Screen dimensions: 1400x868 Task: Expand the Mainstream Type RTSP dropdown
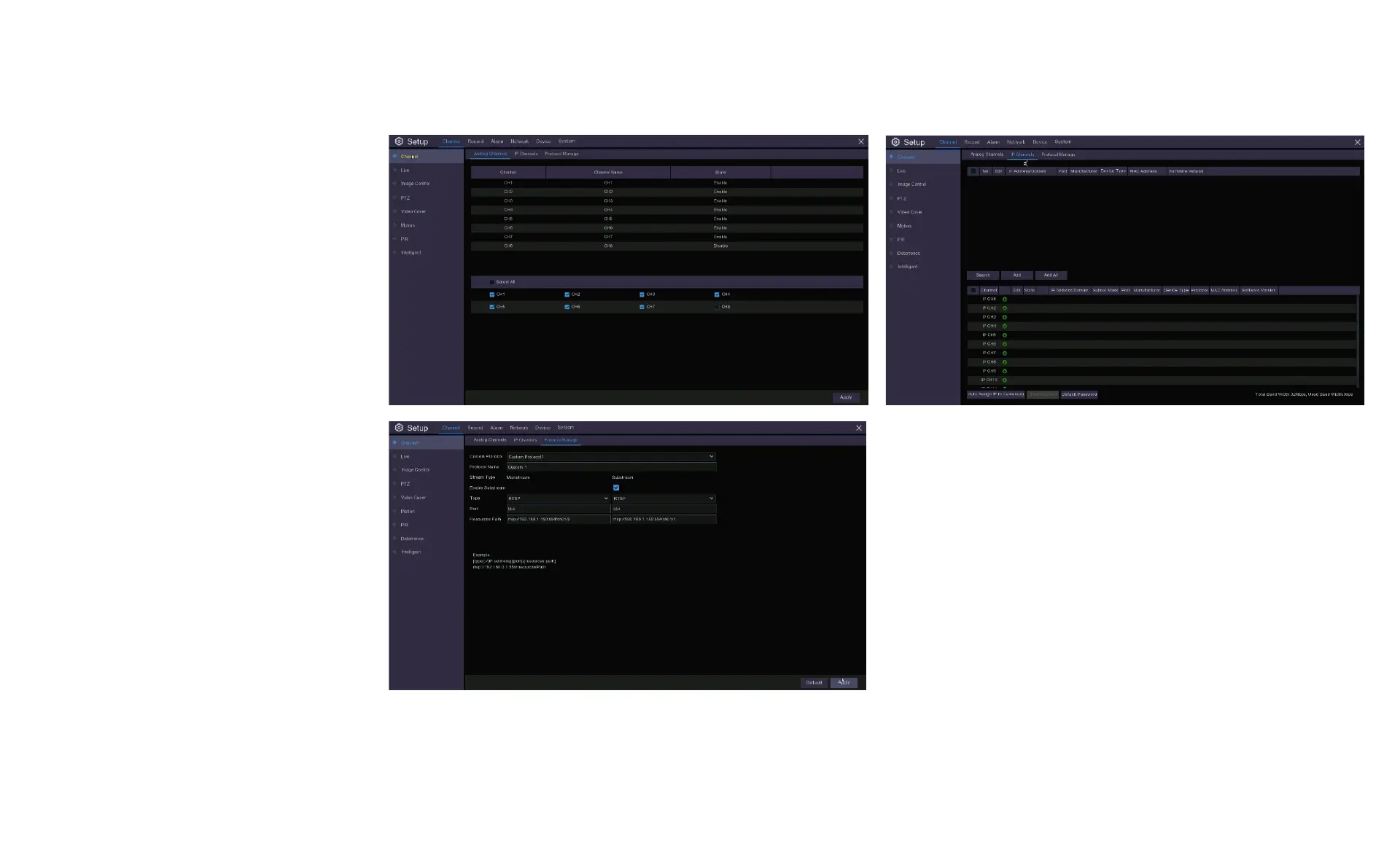tap(558, 498)
